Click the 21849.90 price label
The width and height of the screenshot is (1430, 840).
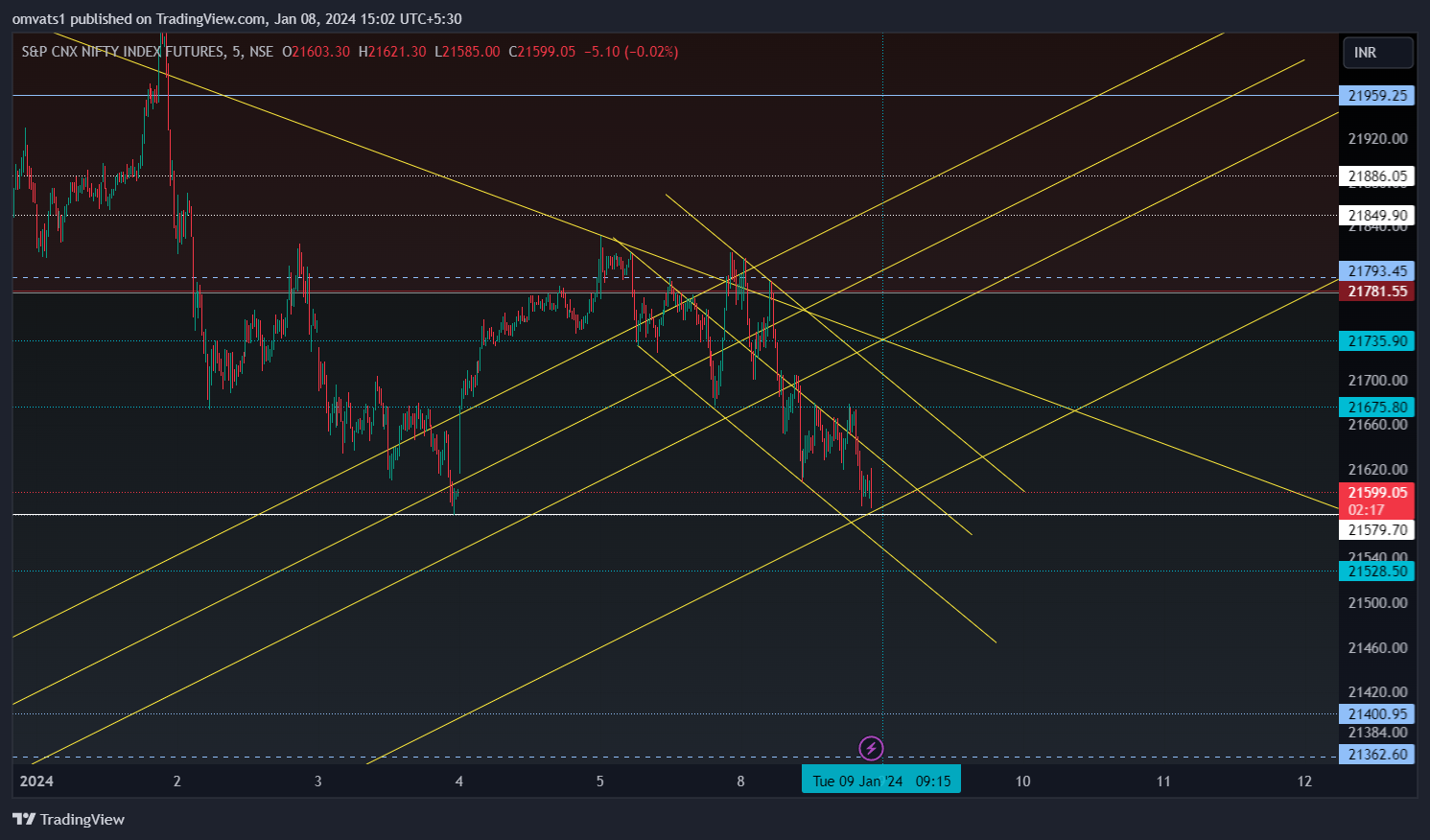[1376, 216]
